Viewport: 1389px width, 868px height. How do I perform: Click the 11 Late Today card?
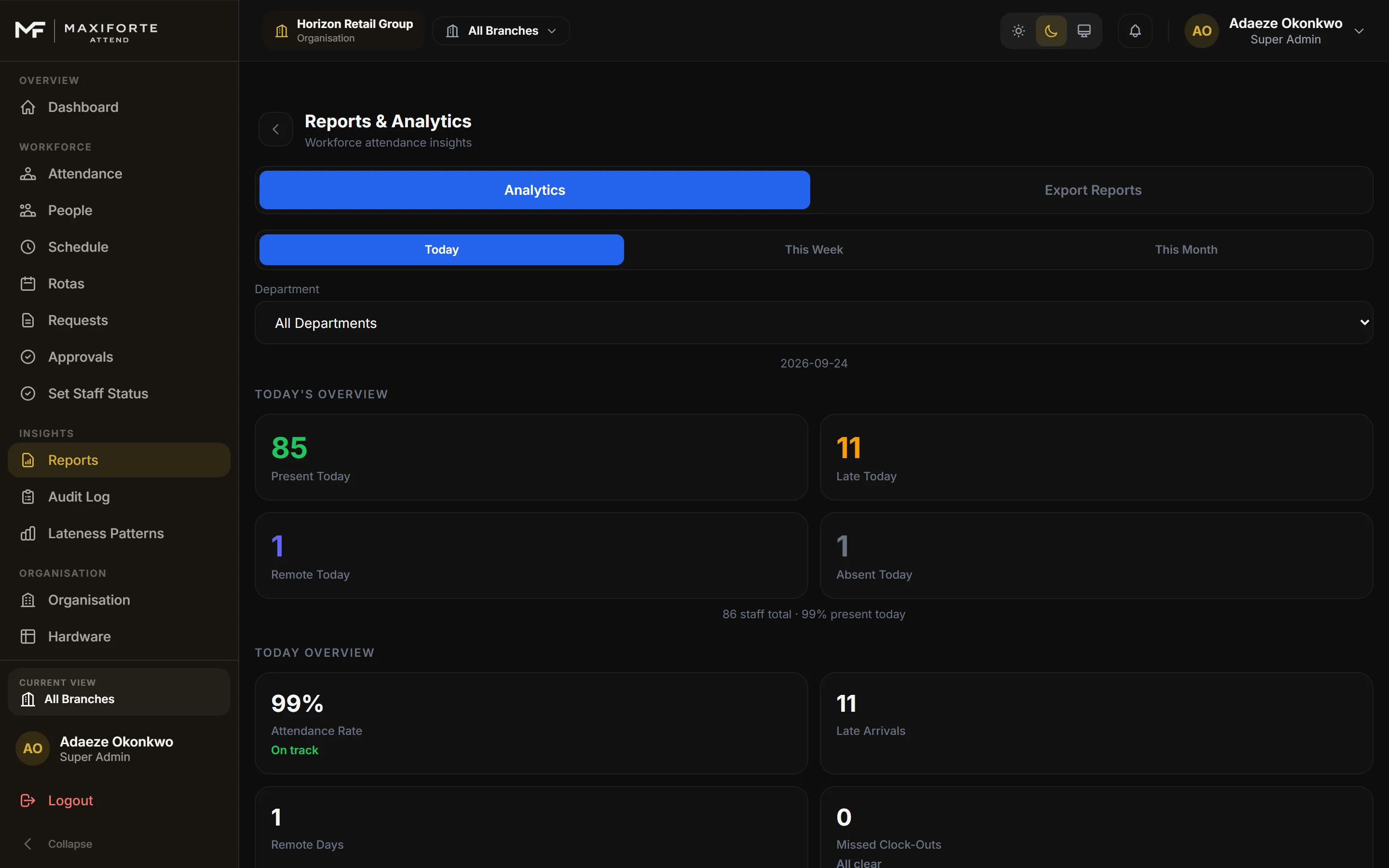tap(1096, 458)
